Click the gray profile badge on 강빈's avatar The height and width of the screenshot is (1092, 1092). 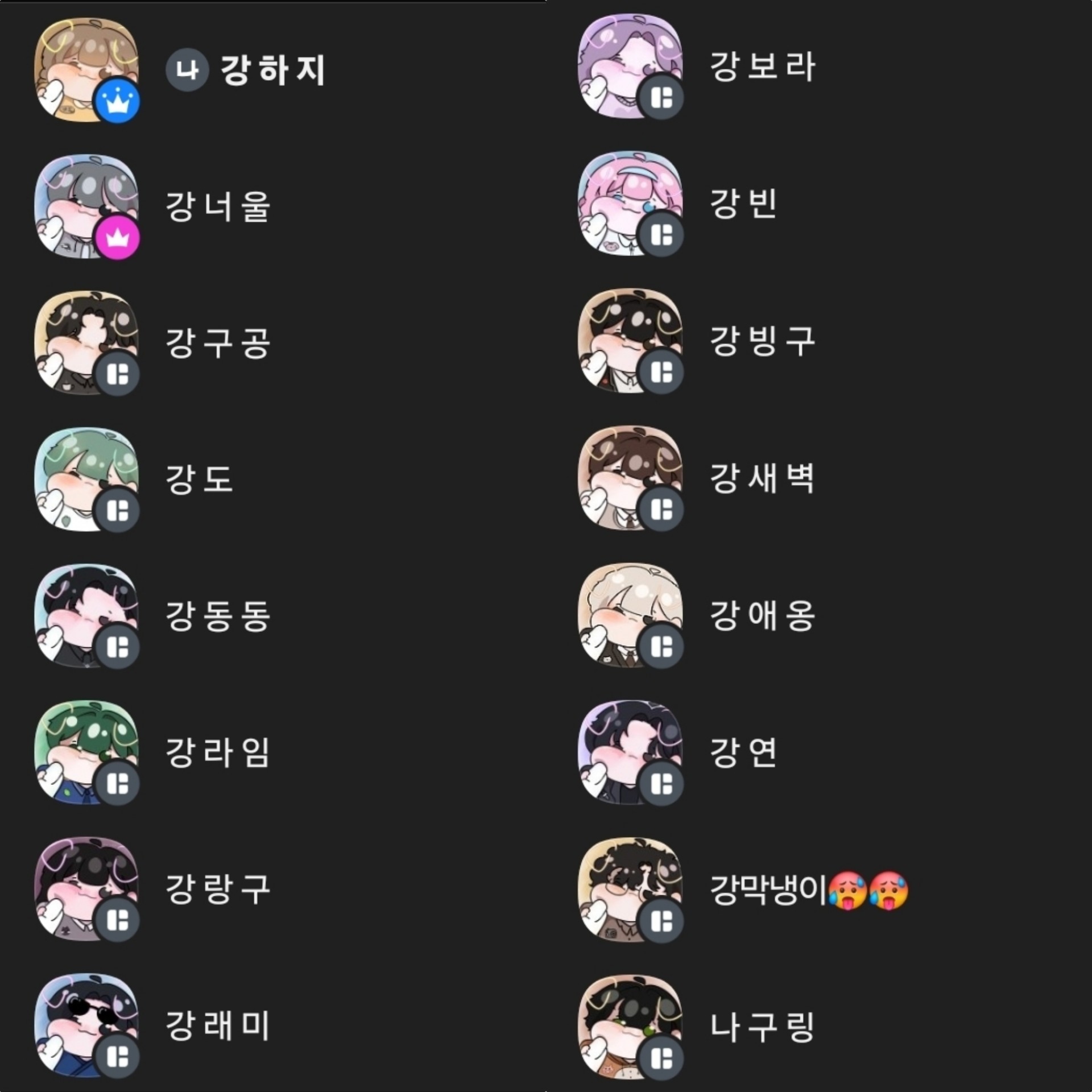(x=661, y=234)
